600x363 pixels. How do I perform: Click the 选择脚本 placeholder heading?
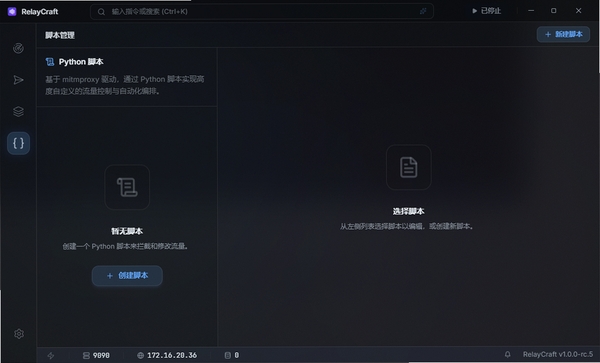tap(409, 211)
